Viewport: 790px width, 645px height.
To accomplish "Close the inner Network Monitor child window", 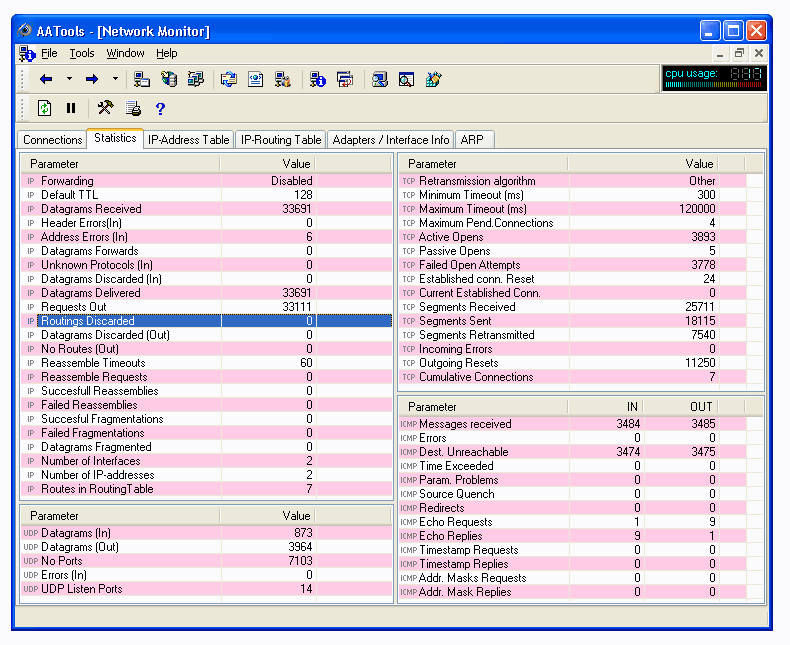I will (759, 53).
